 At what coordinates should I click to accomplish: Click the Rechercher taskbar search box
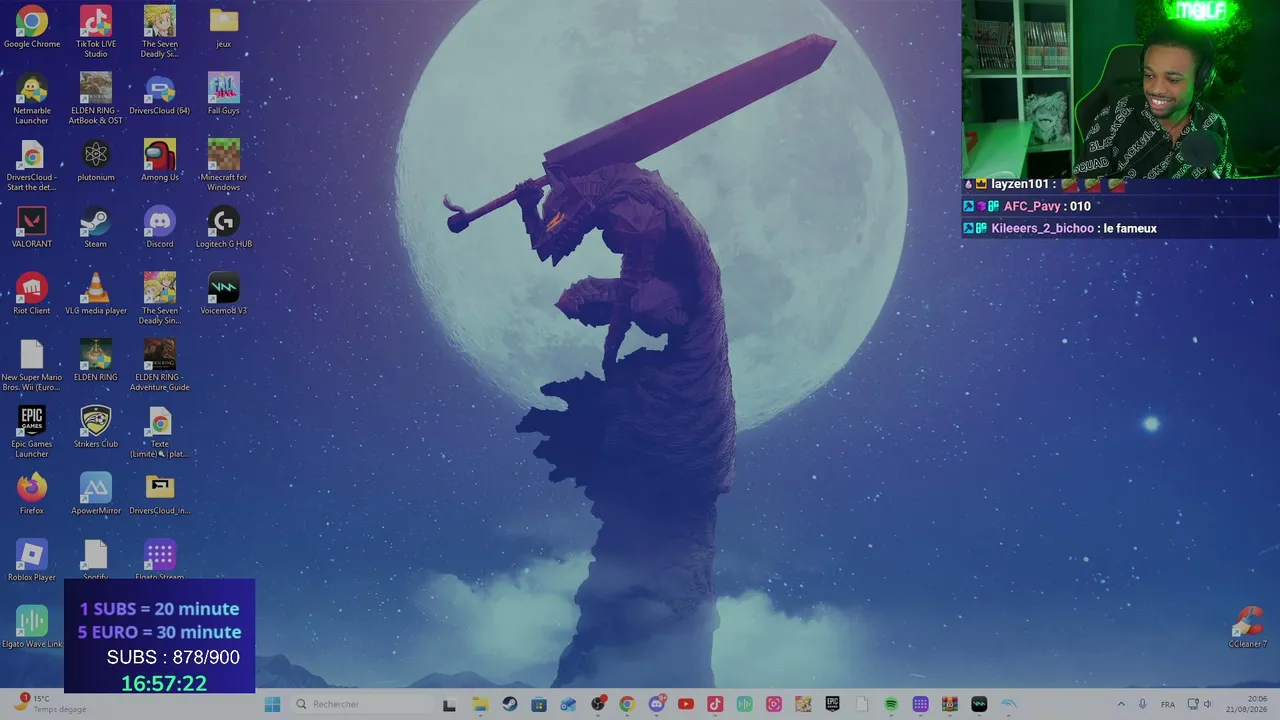pyautogui.click(x=361, y=704)
